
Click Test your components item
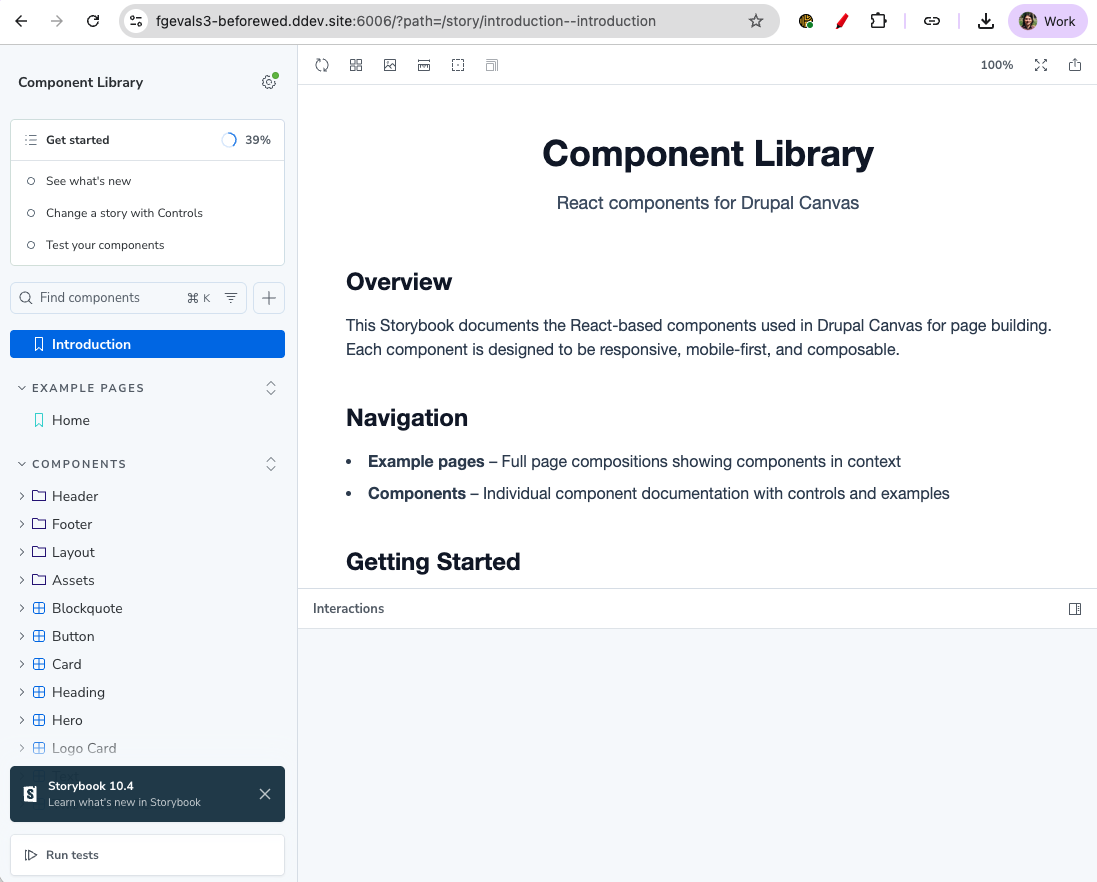click(x=105, y=246)
